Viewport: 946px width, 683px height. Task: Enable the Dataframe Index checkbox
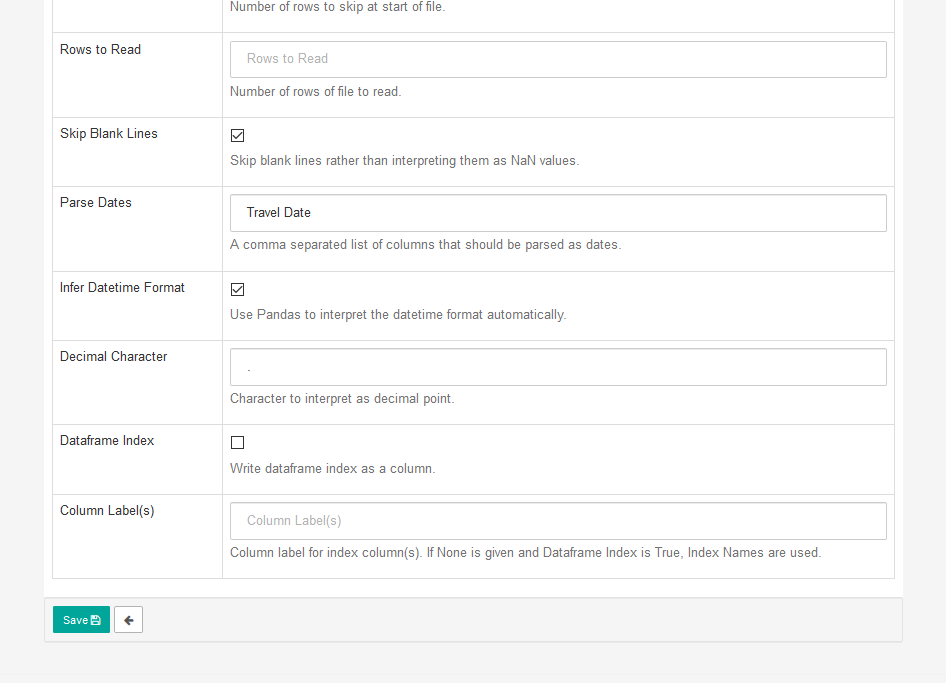pyautogui.click(x=237, y=443)
